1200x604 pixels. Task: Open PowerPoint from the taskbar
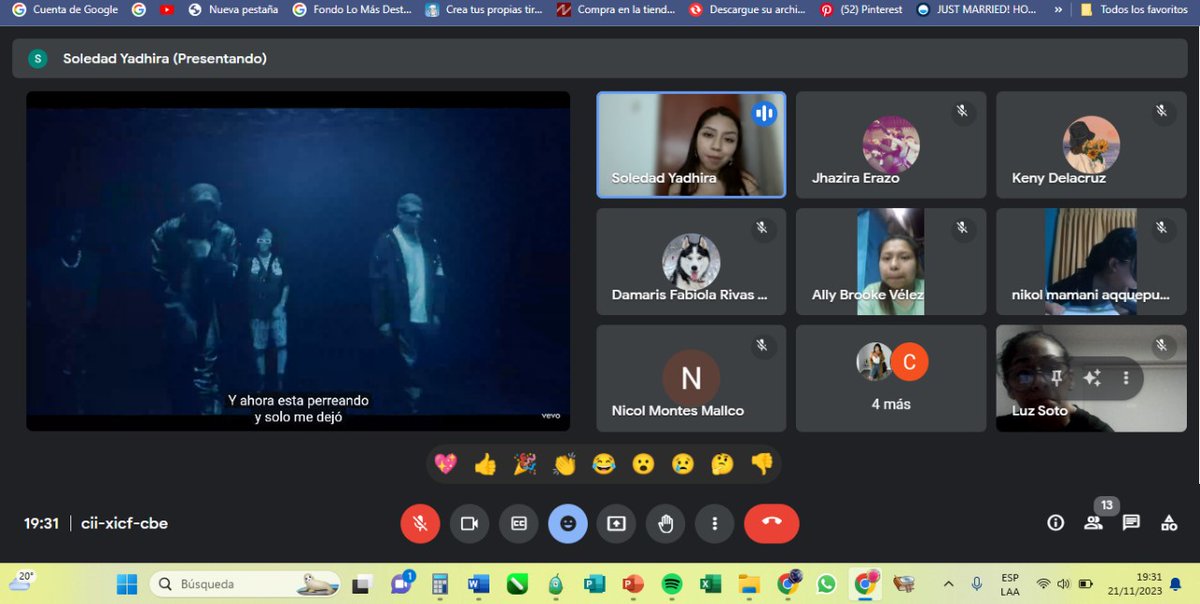coord(633,583)
